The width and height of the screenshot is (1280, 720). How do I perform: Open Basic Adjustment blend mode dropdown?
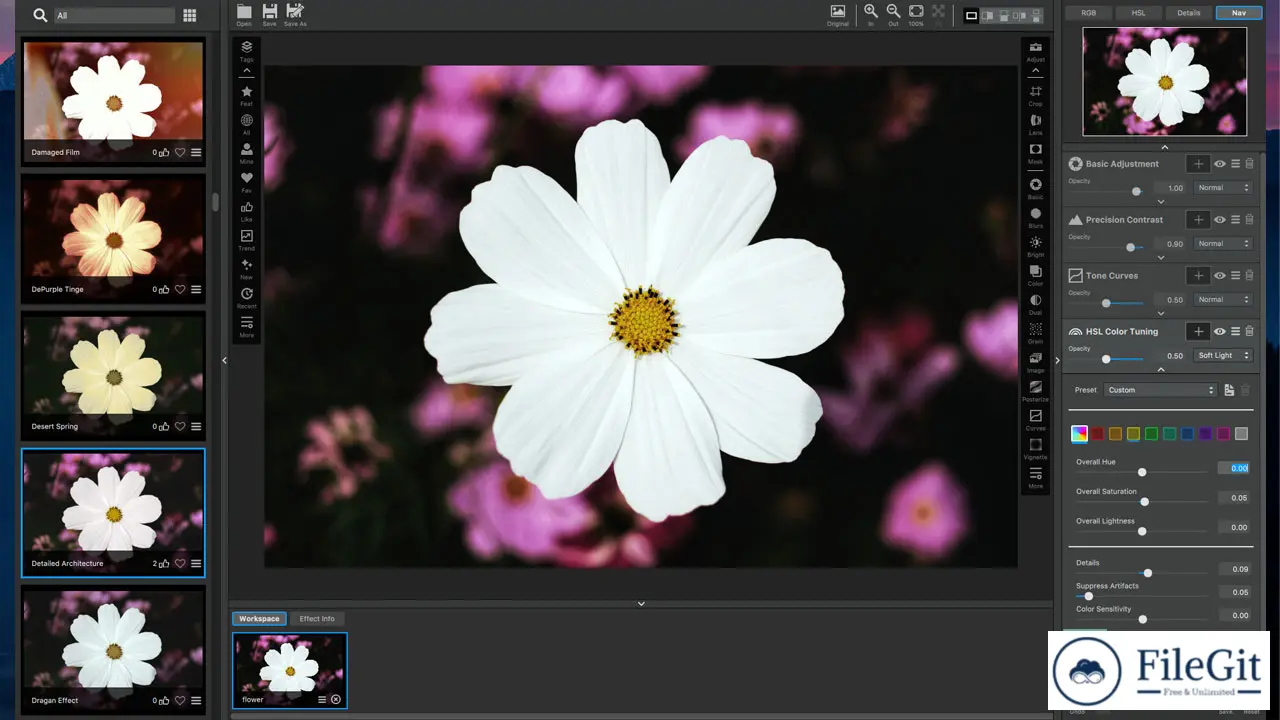click(x=1224, y=188)
